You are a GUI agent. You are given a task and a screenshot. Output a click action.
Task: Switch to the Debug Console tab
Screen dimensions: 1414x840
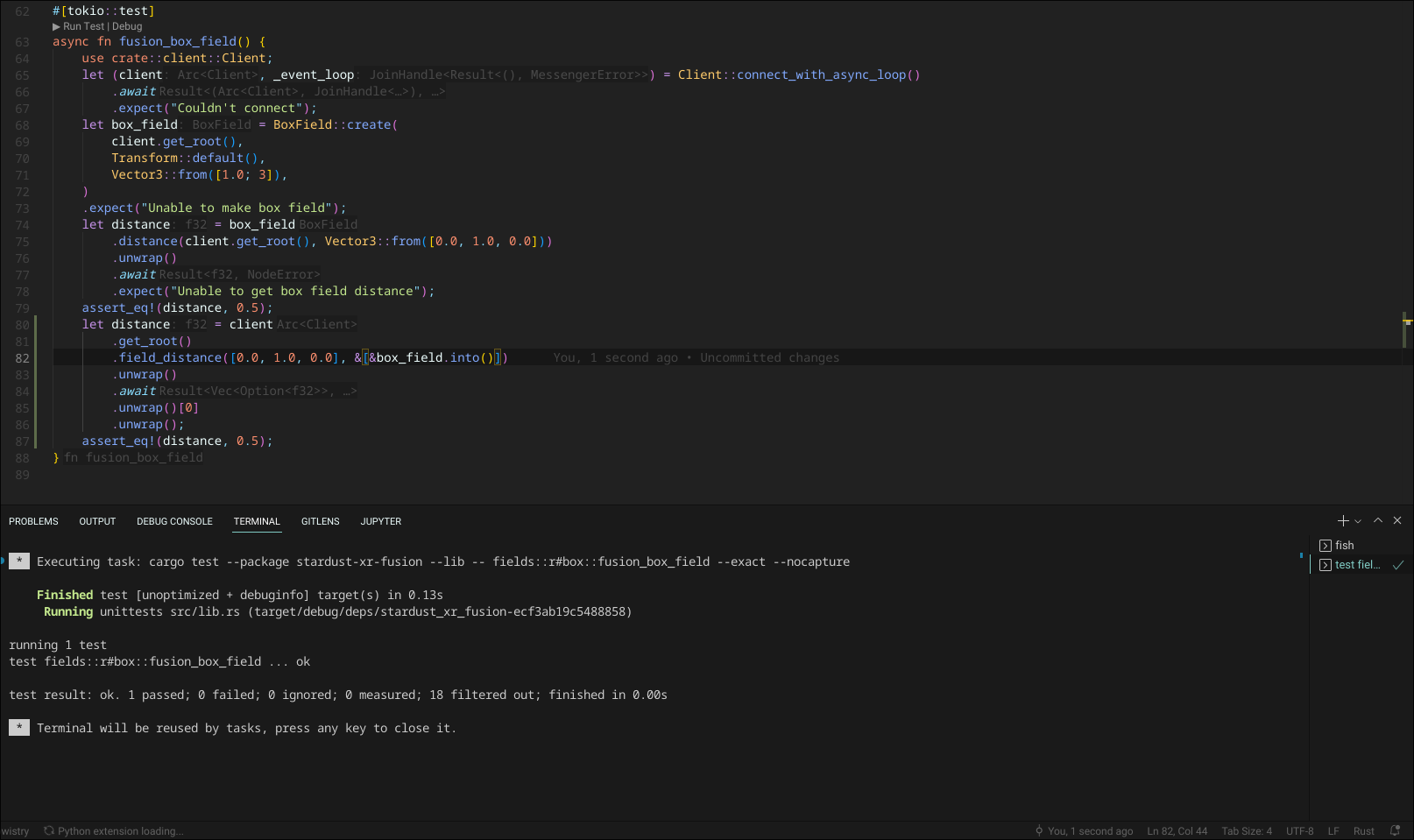174,522
